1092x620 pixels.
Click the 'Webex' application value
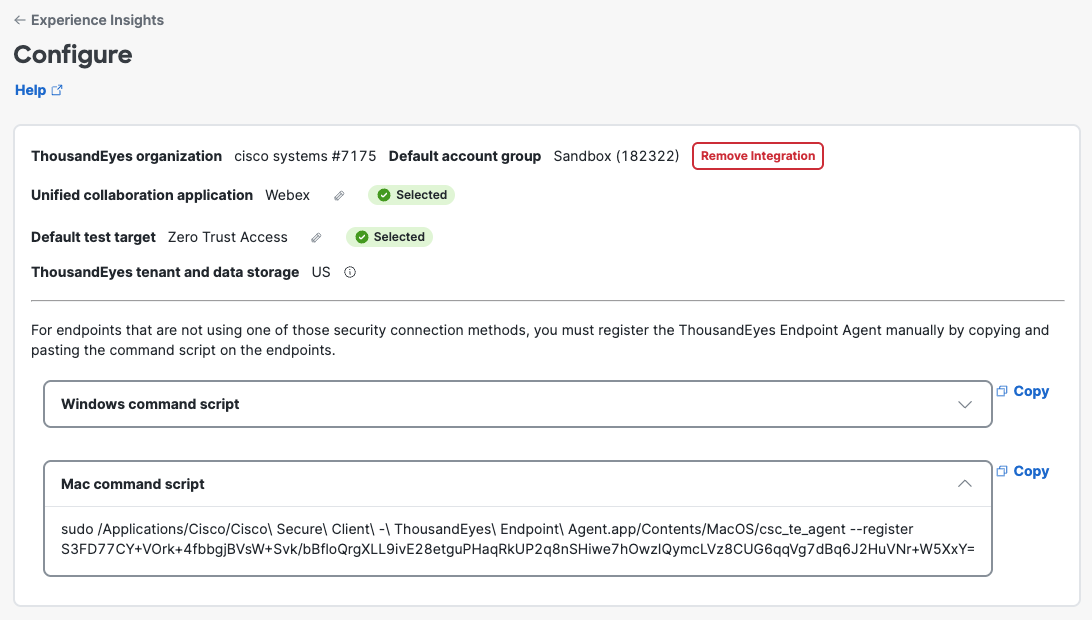pyautogui.click(x=288, y=195)
